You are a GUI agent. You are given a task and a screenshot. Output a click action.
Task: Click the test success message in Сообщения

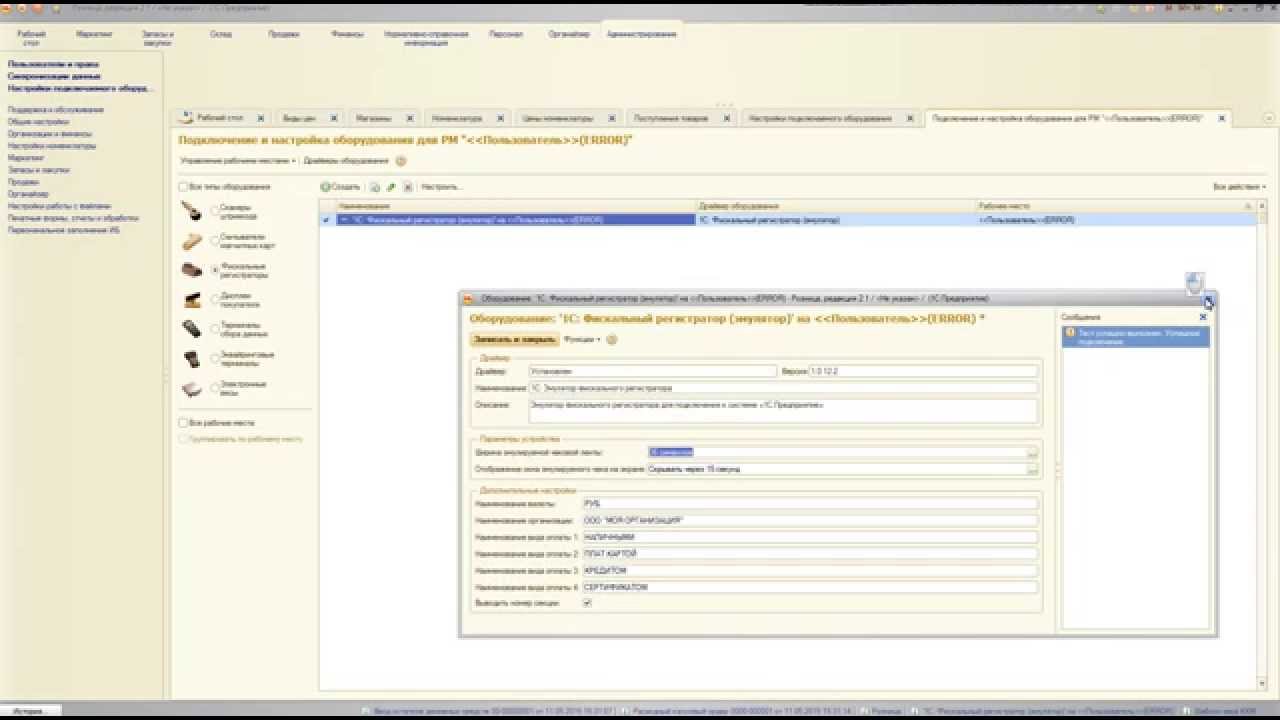click(1135, 337)
